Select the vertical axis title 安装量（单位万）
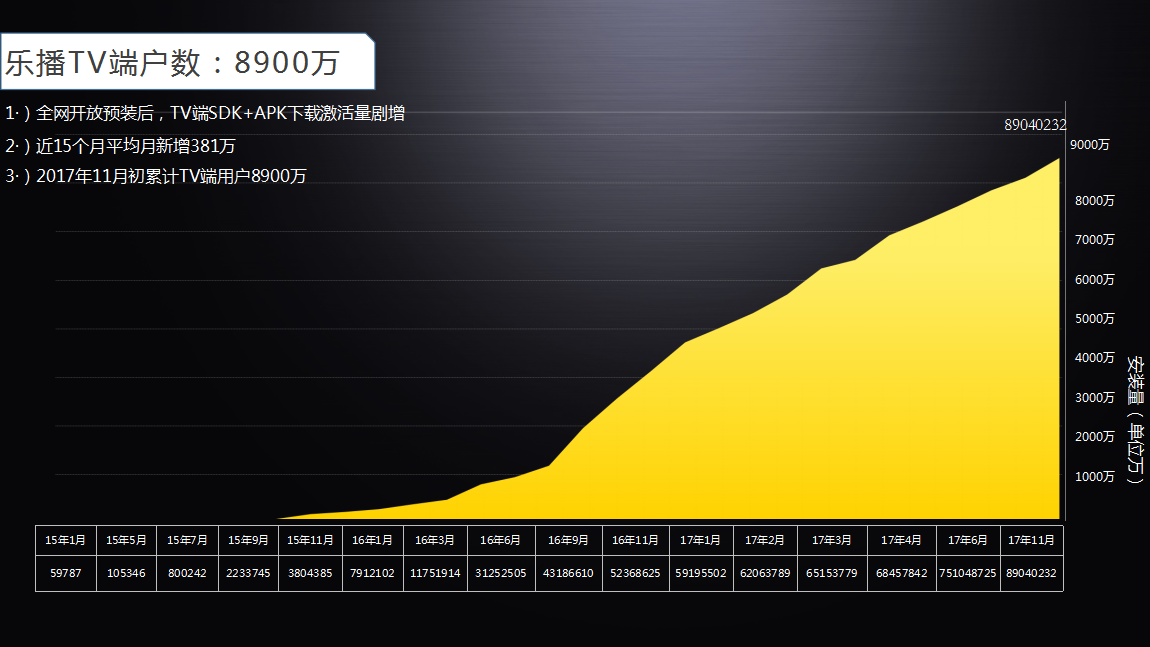 click(1134, 420)
